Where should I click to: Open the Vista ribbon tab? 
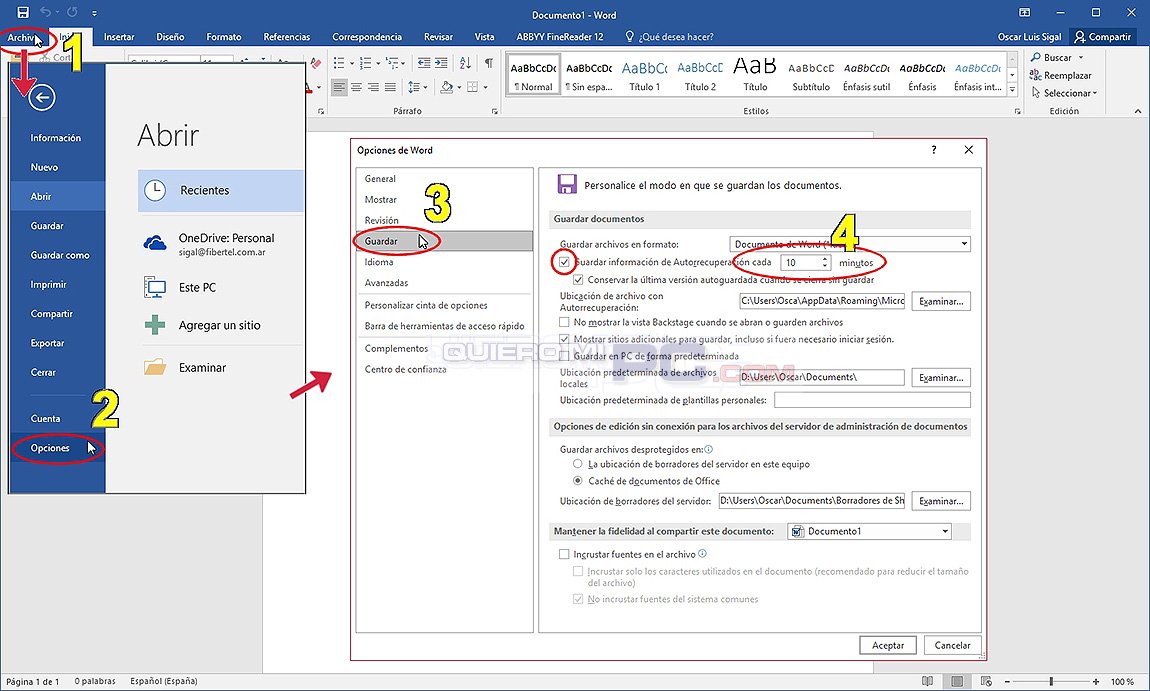click(x=484, y=37)
